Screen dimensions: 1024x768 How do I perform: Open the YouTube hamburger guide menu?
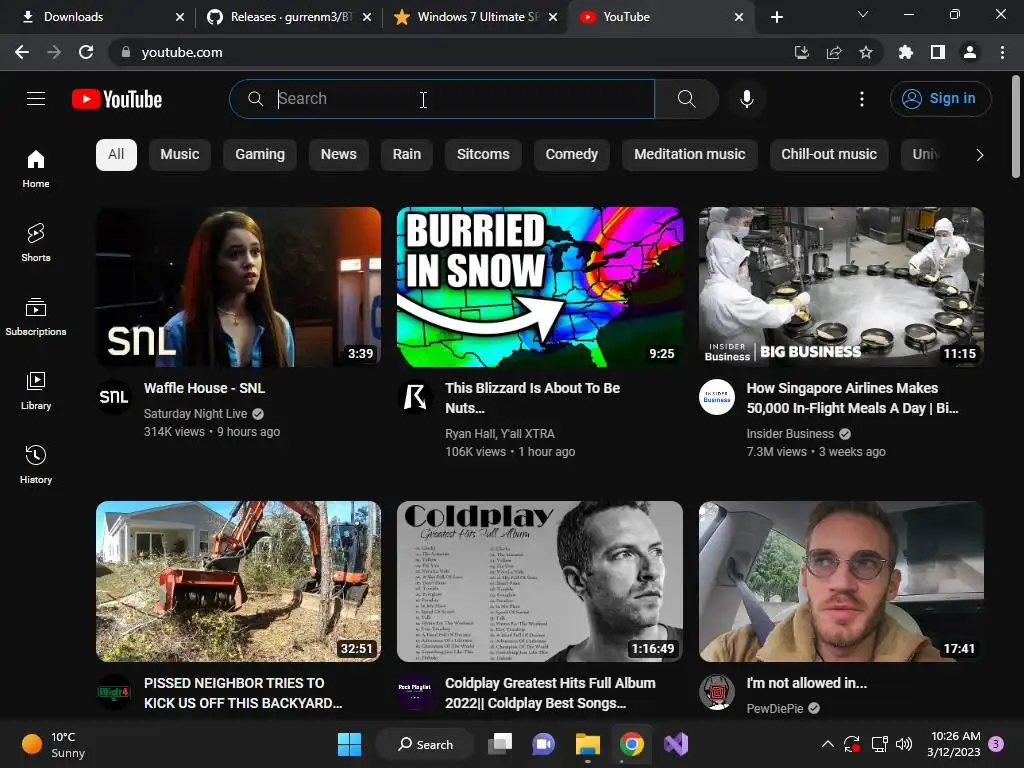tap(36, 99)
